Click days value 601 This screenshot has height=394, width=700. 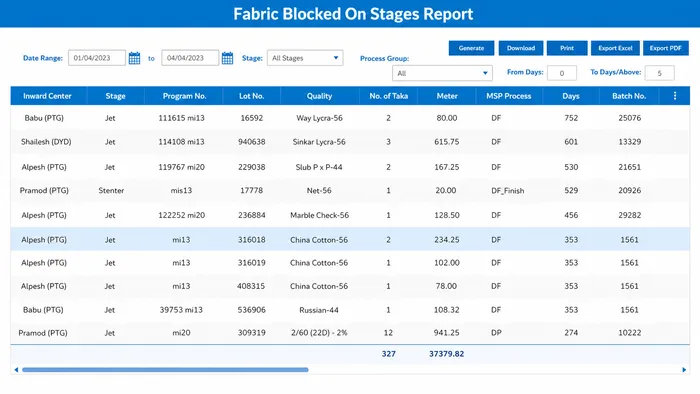(571, 142)
